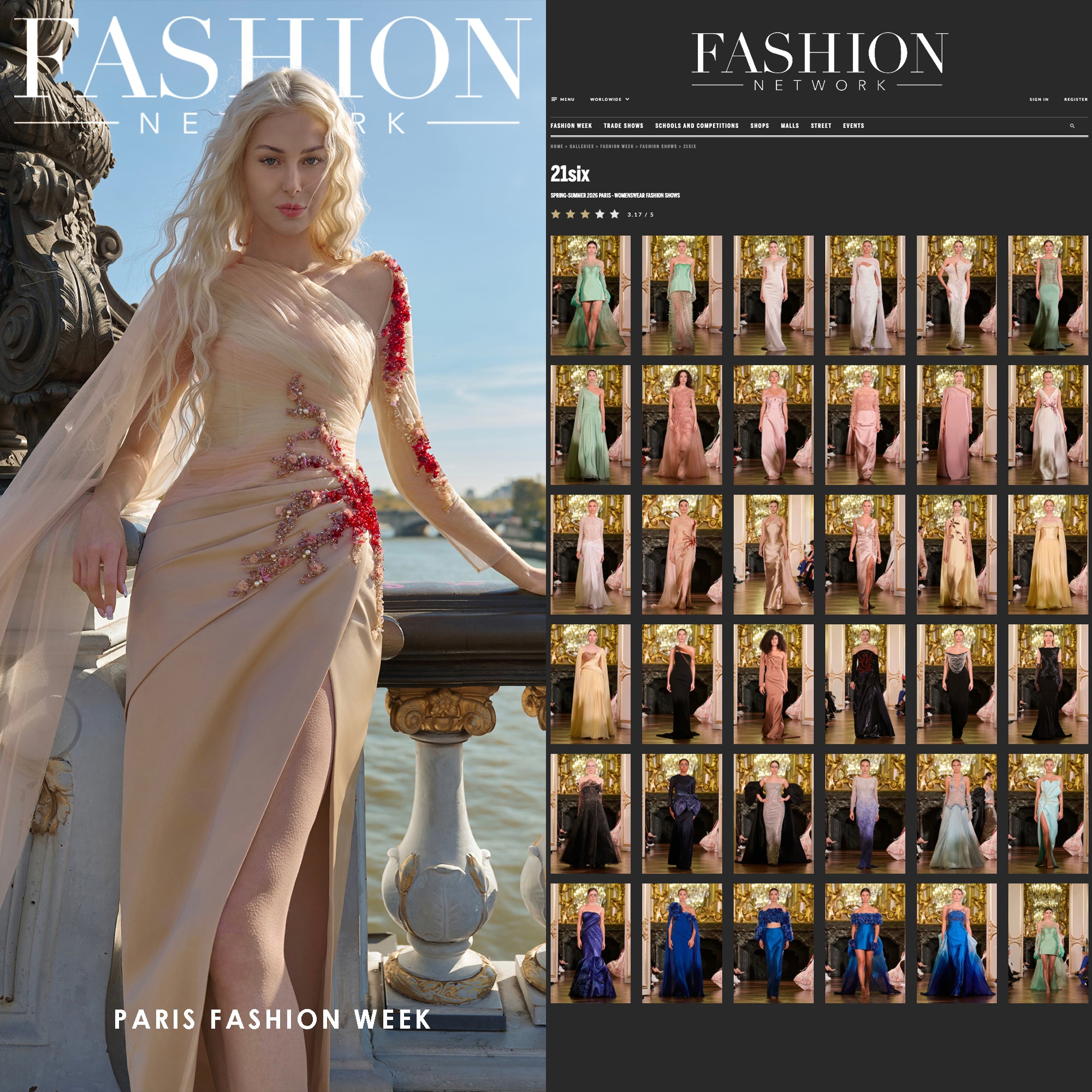Open the hamburger Menu icon
1092x1092 pixels.
click(554, 99)
